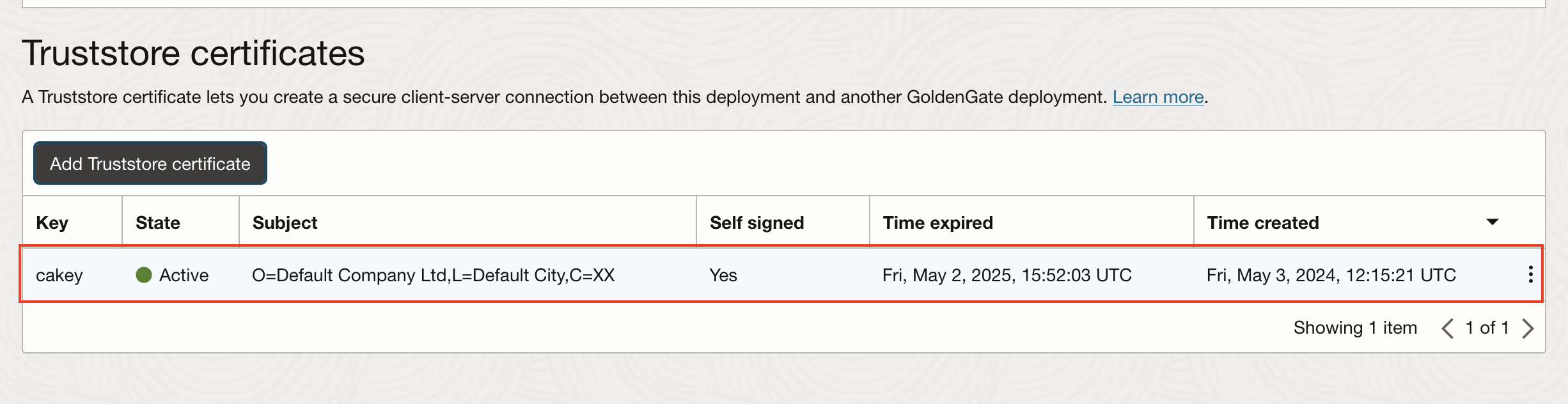Screen dimensions: 1568x404
Task: Sort by the Subject column header
Action: 285,222
